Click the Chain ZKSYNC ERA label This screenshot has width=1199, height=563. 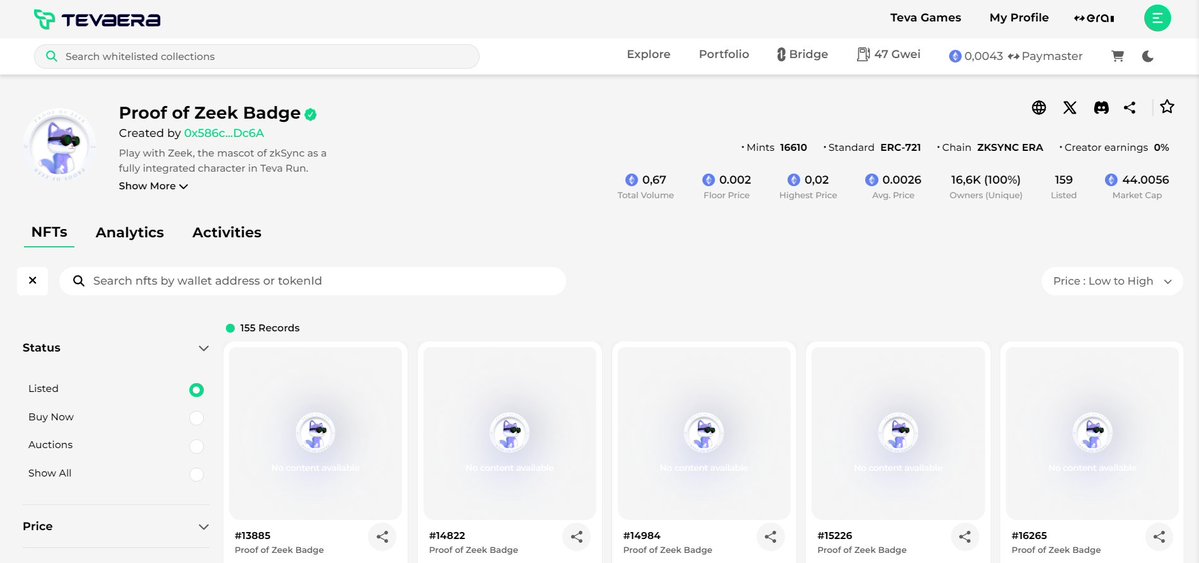(x=990, y=148)
